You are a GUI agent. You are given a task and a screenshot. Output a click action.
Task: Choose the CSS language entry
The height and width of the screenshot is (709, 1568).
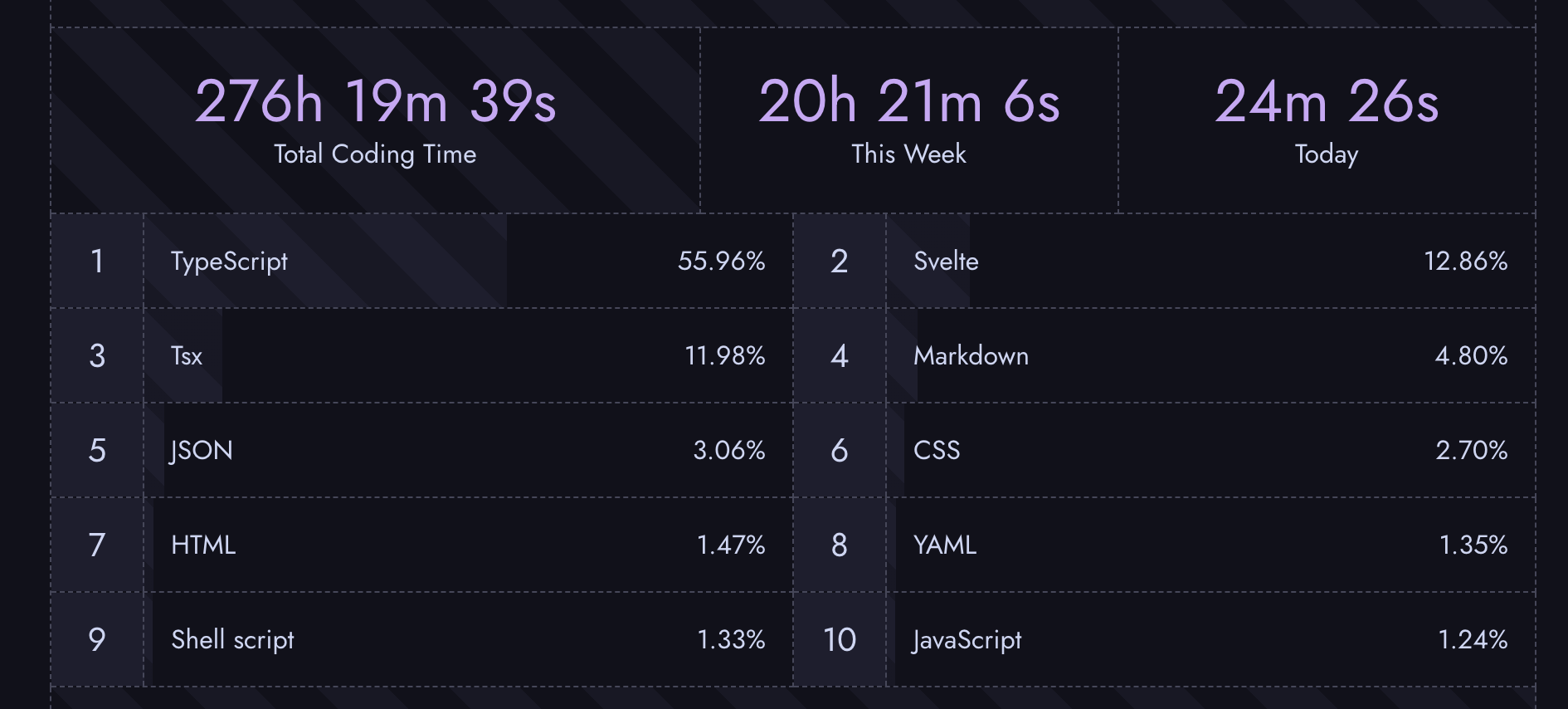(937, 451)
